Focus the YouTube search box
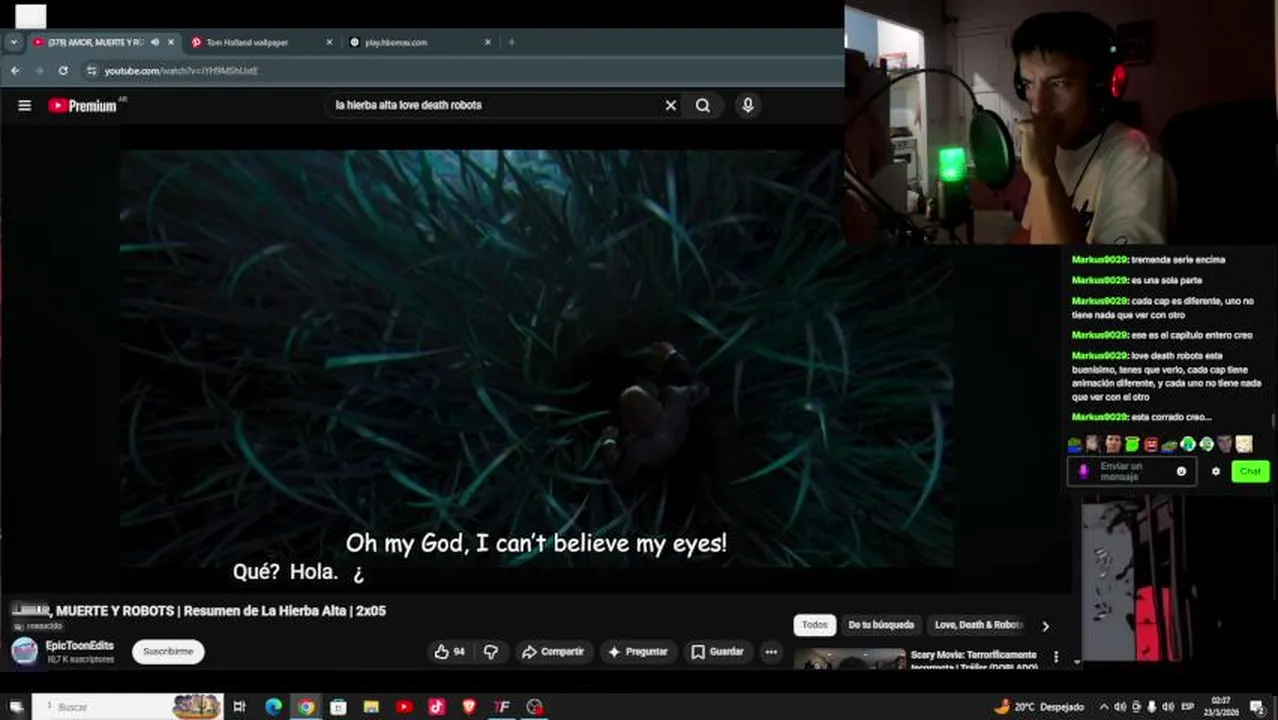The height and width of the screenshot is (720, 1278). [495, 105]
